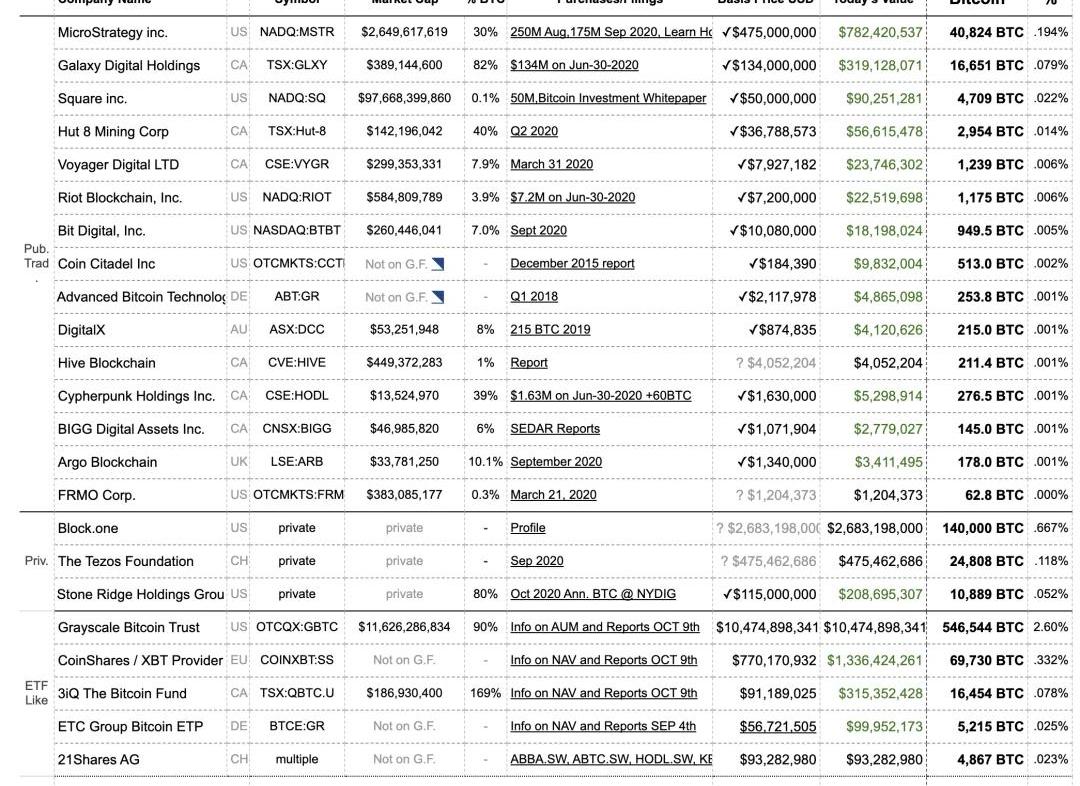Click the '2.60%' supply percentage cell
Screen dimensions: 1080x786
pyautogui.click(x=1051, y=628)
